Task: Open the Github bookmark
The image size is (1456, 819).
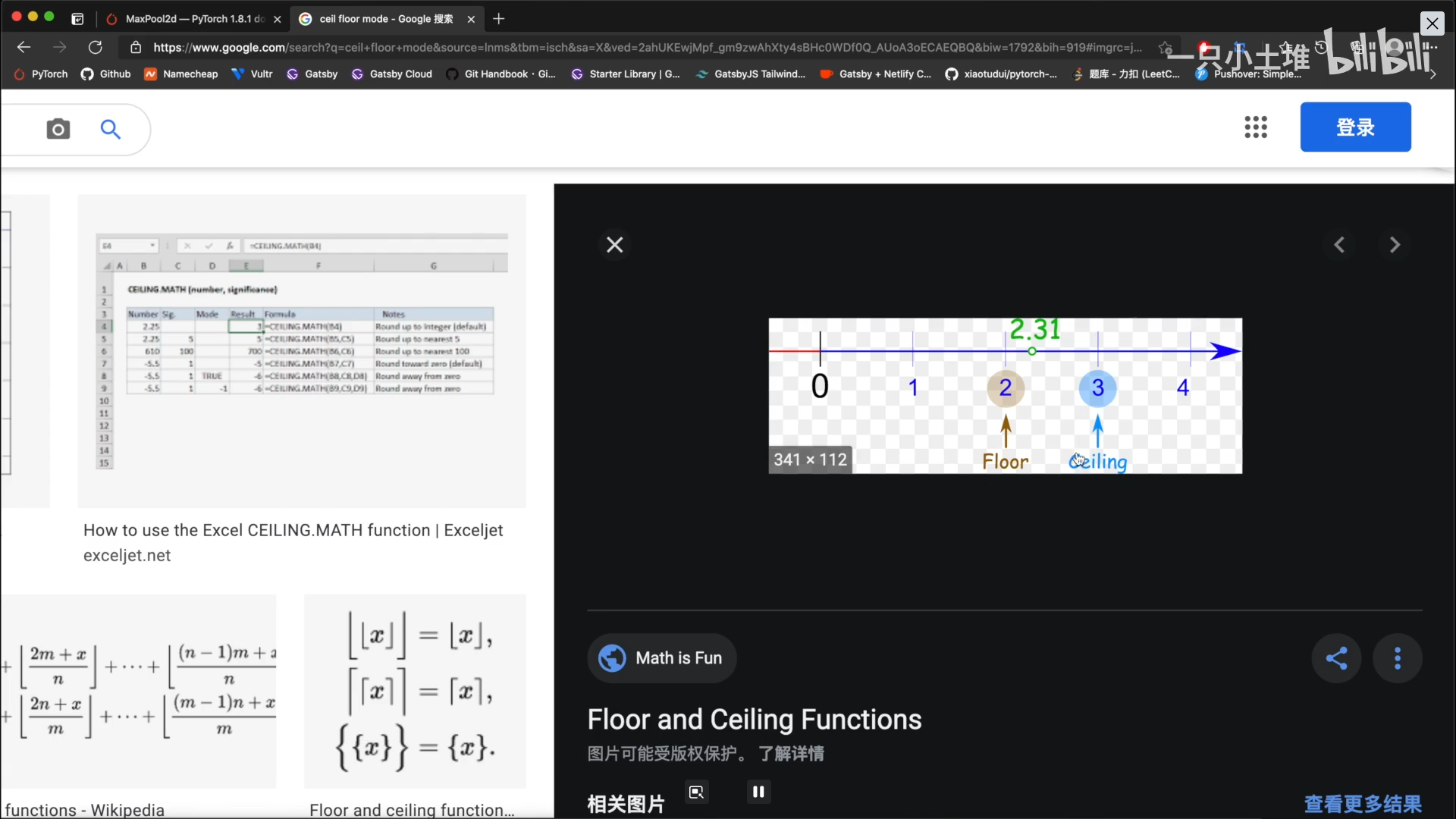Action: tap(106, 74)
